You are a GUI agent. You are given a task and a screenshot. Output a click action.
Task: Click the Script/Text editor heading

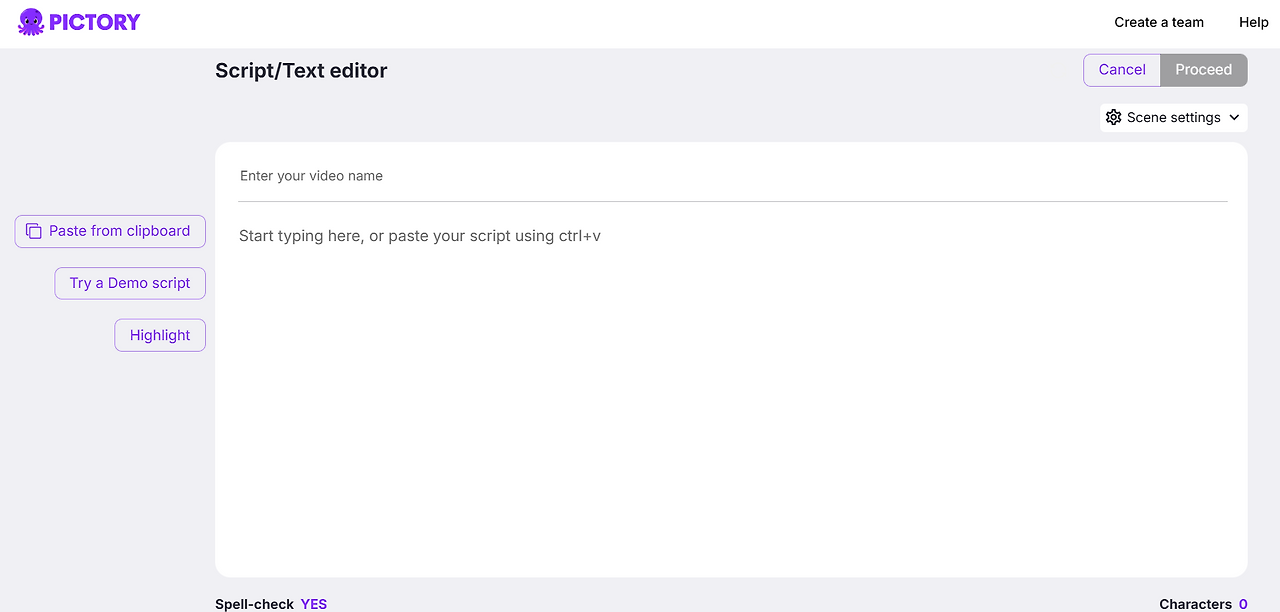[x=301, y=71]
